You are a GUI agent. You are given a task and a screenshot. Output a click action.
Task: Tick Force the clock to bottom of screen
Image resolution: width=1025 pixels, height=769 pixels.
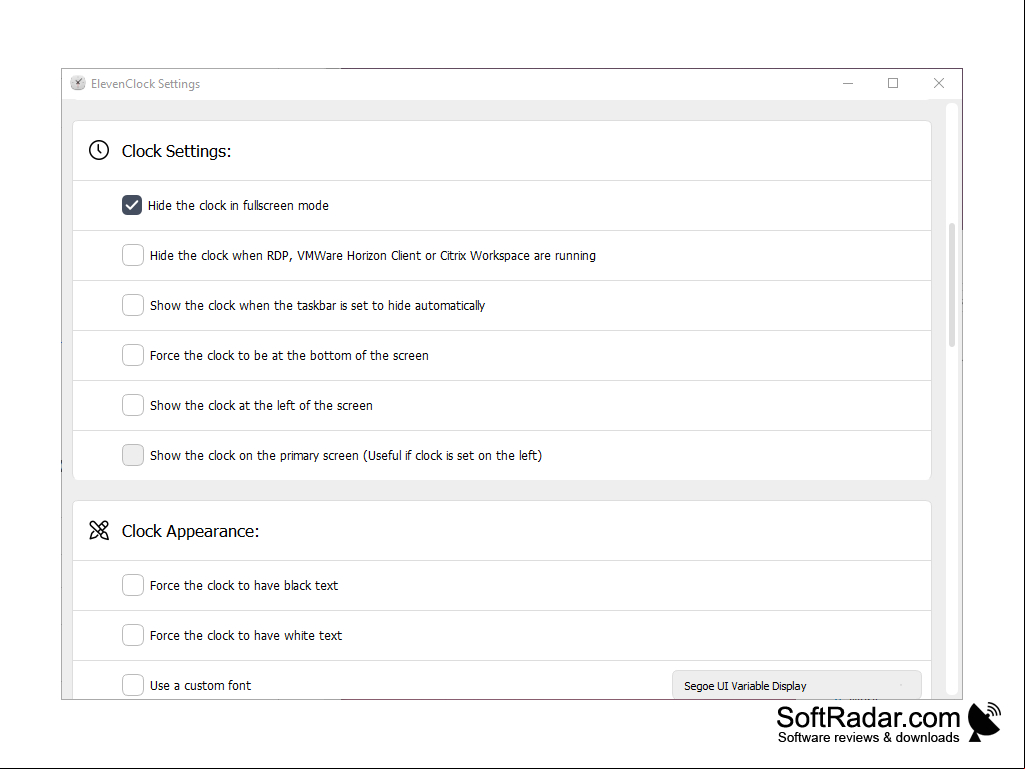tap(133, 355)
